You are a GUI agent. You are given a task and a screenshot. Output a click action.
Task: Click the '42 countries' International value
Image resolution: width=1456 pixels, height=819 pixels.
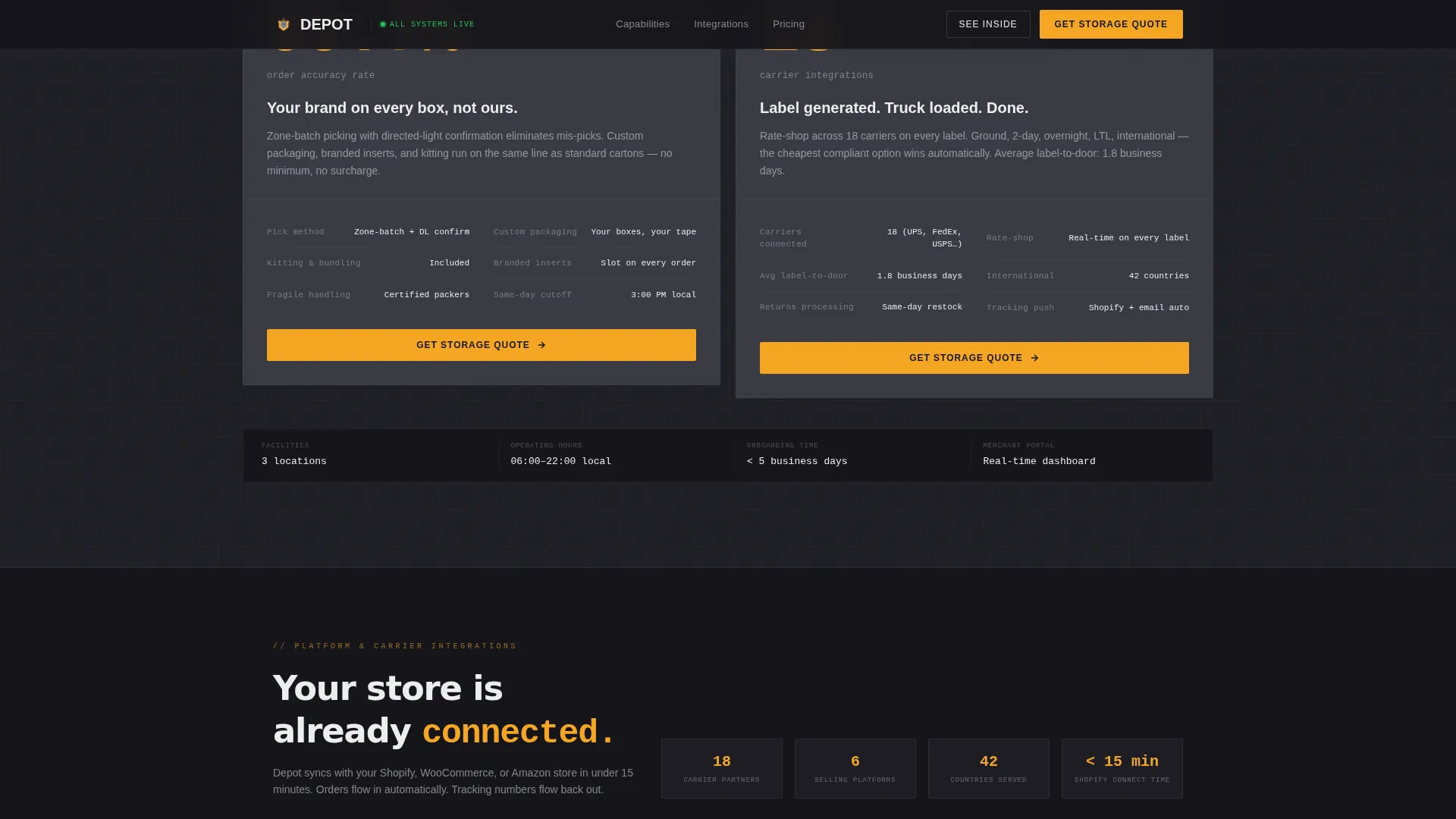pyautogui.click(x=1159, y=276)
